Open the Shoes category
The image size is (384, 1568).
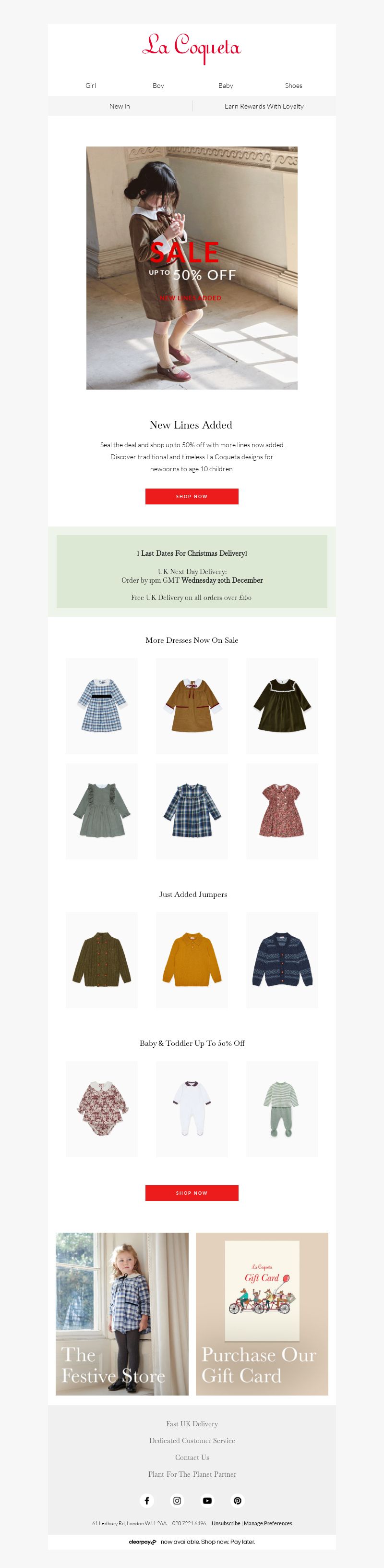pos(293,86)
